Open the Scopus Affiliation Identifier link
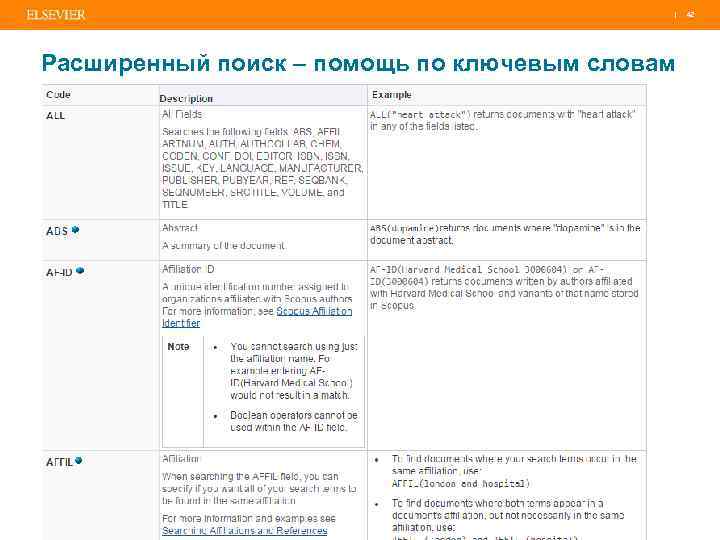Screen dimensions: 720x540 257,317
